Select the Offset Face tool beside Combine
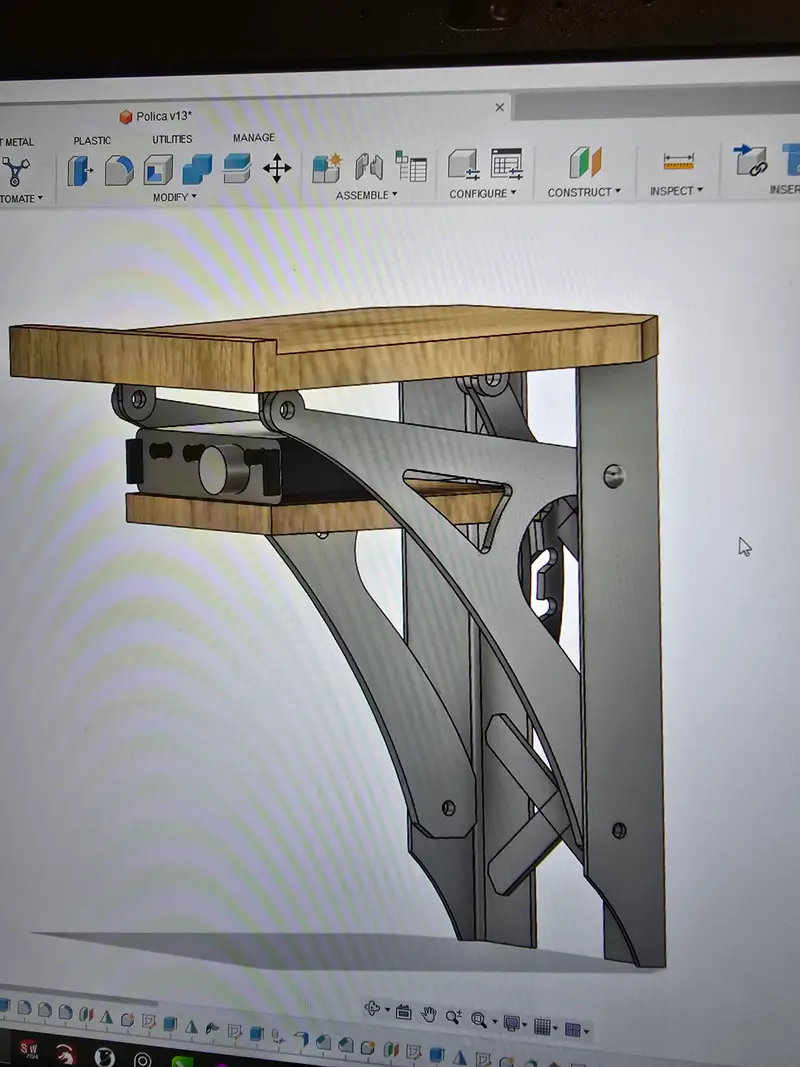The image size is (800, 1067). pos(237,168)
